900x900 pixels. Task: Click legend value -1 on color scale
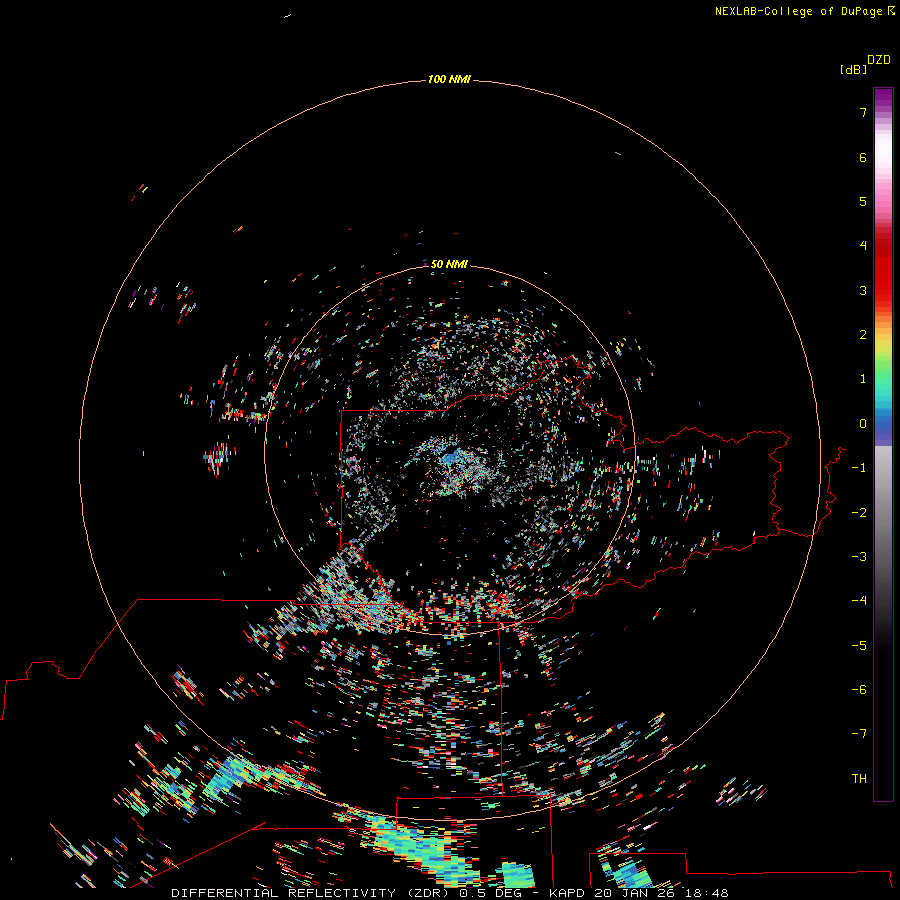pos(859,468)
